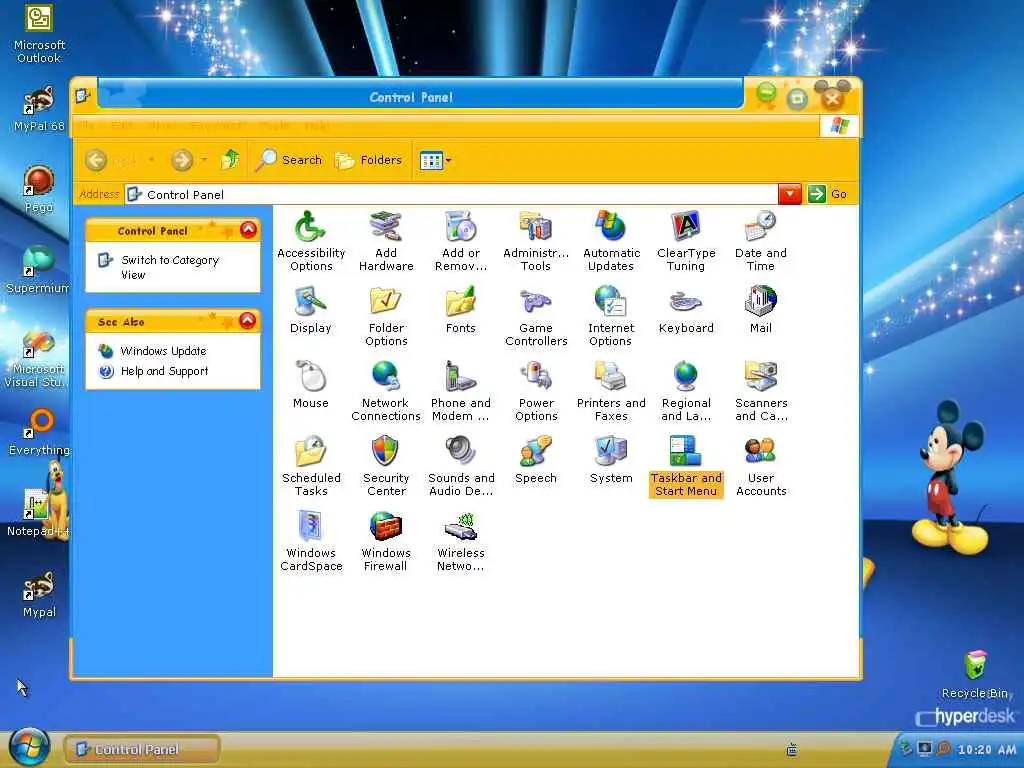1024x768 pixels.
Task: Click Control Panel taskbar button
Action: click(141, 750)
